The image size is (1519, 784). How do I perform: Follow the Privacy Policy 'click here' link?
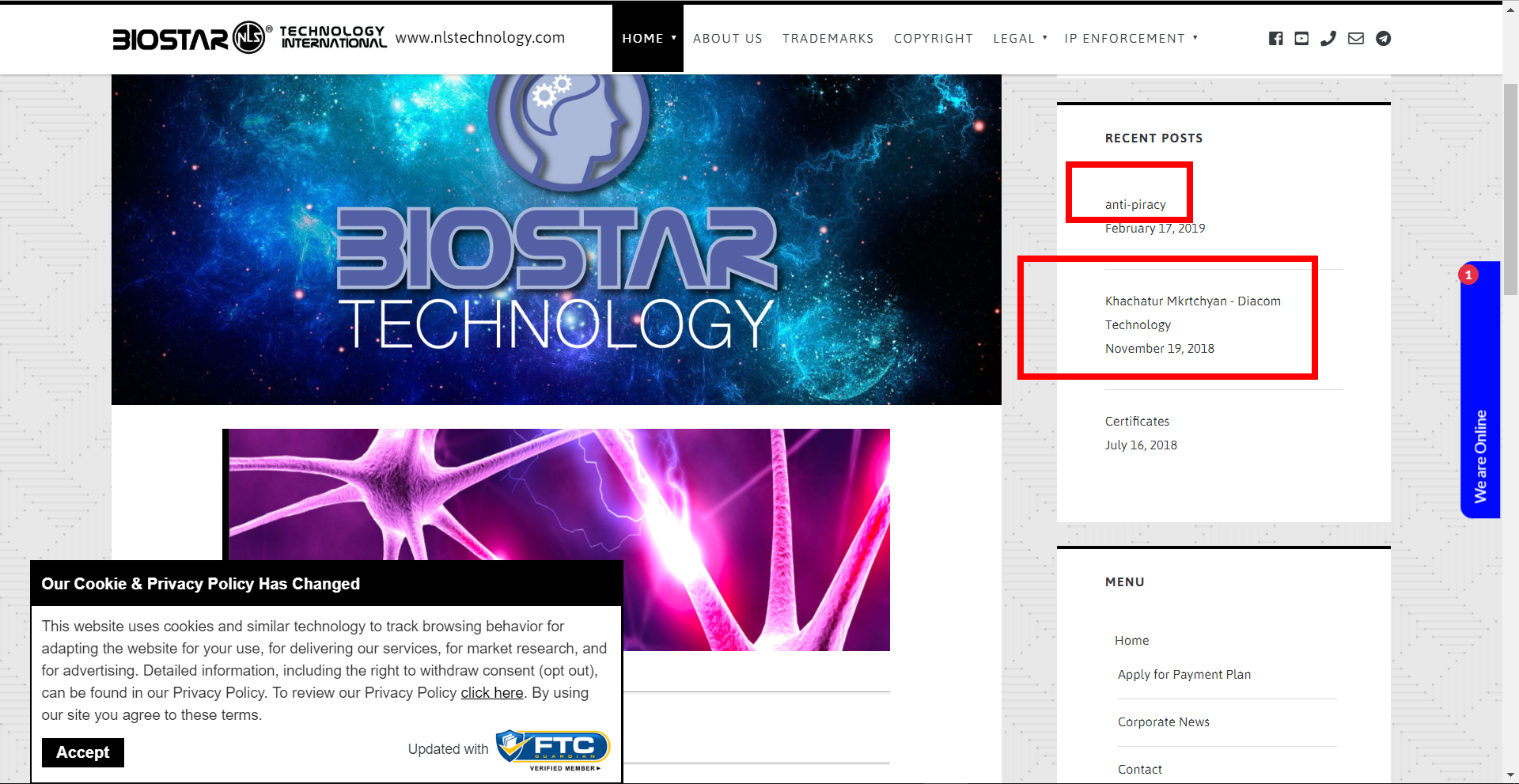[492, 693]
